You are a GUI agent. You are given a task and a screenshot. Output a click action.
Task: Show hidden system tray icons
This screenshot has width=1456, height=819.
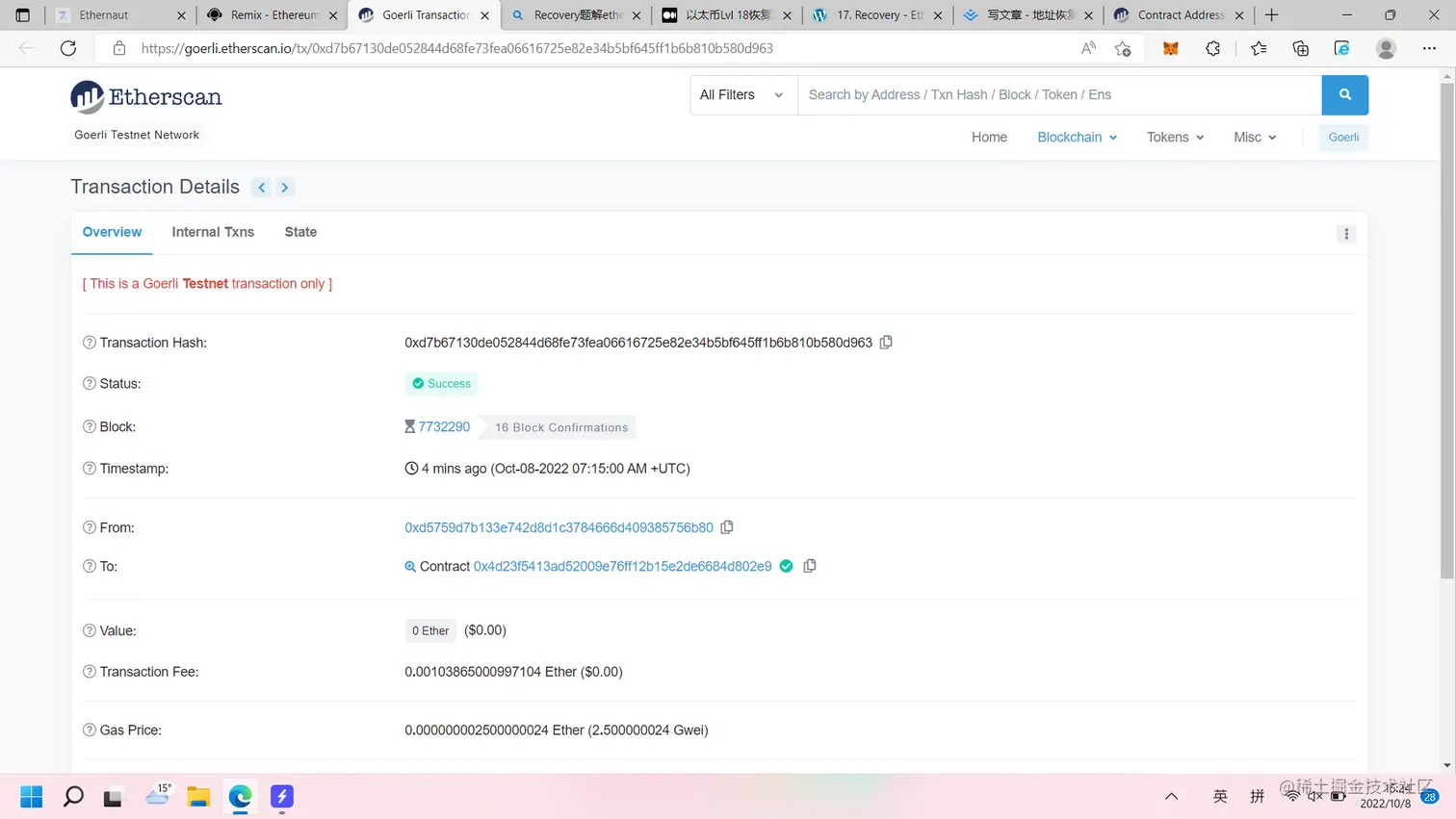point(1171,796)
